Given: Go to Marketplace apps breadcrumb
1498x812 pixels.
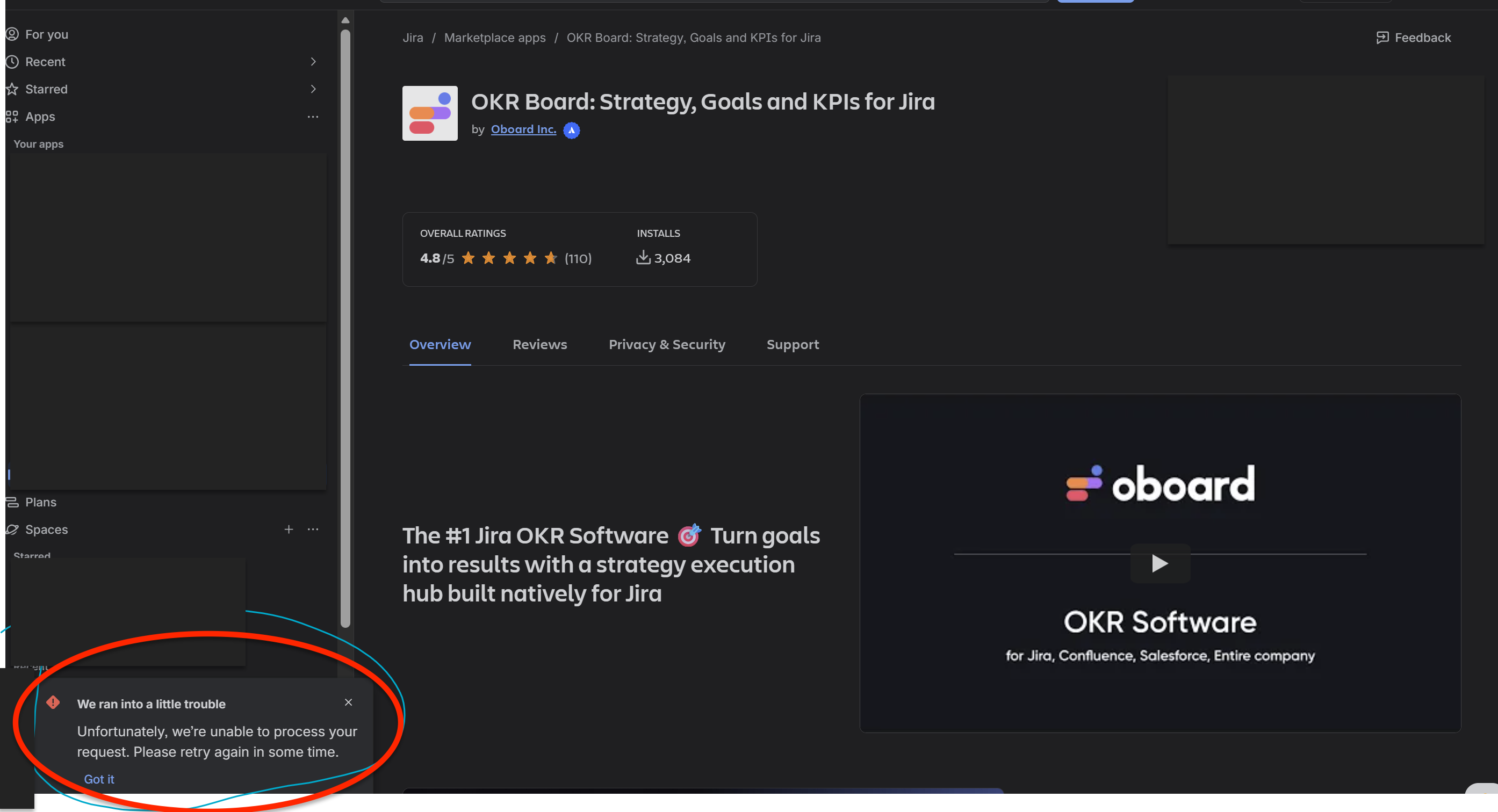Looking at the screenshot, I should [x=495, y=38].
